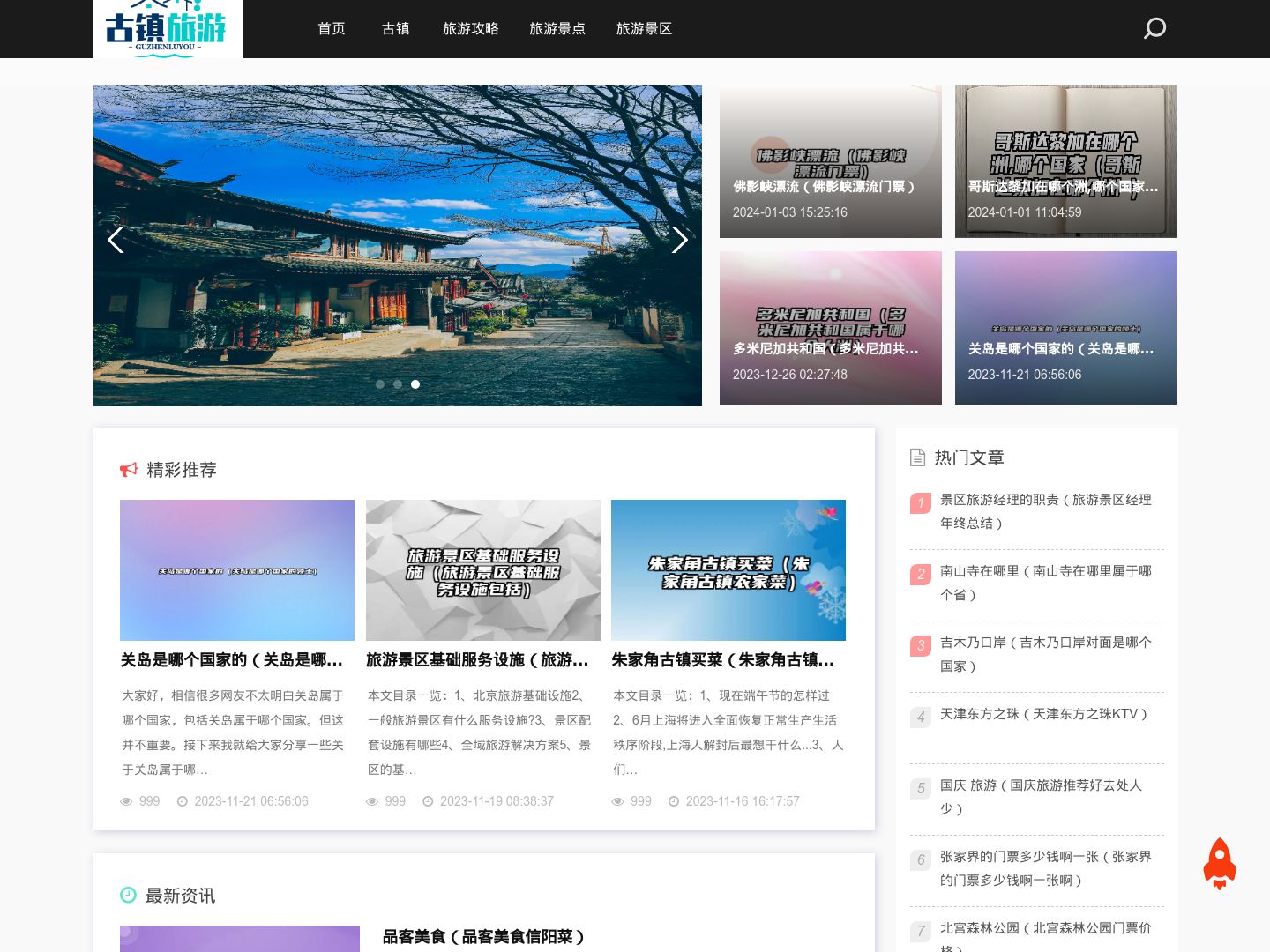Click the 关岛 recommended article thumbnail
1270x952 pixels.
tap(237, 570)
